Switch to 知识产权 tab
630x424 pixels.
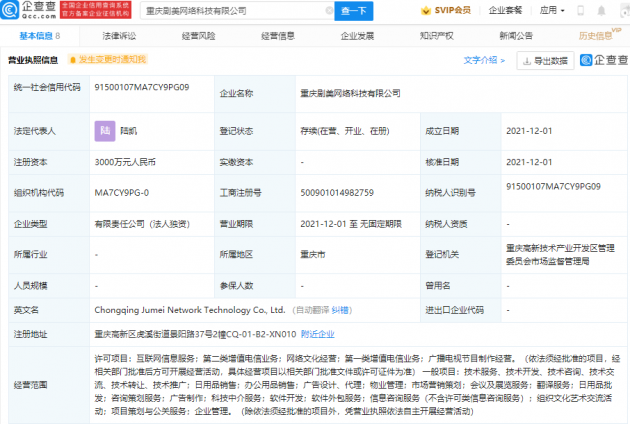[437, 36]
